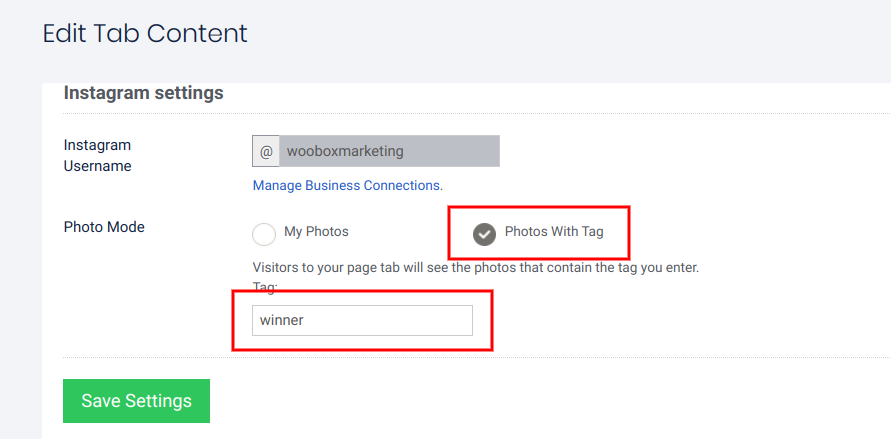Image resolution: width=891 pixels, height=439 pixels.
Task: Click the Edit Tab Content page title
Action: coord(145,33)
